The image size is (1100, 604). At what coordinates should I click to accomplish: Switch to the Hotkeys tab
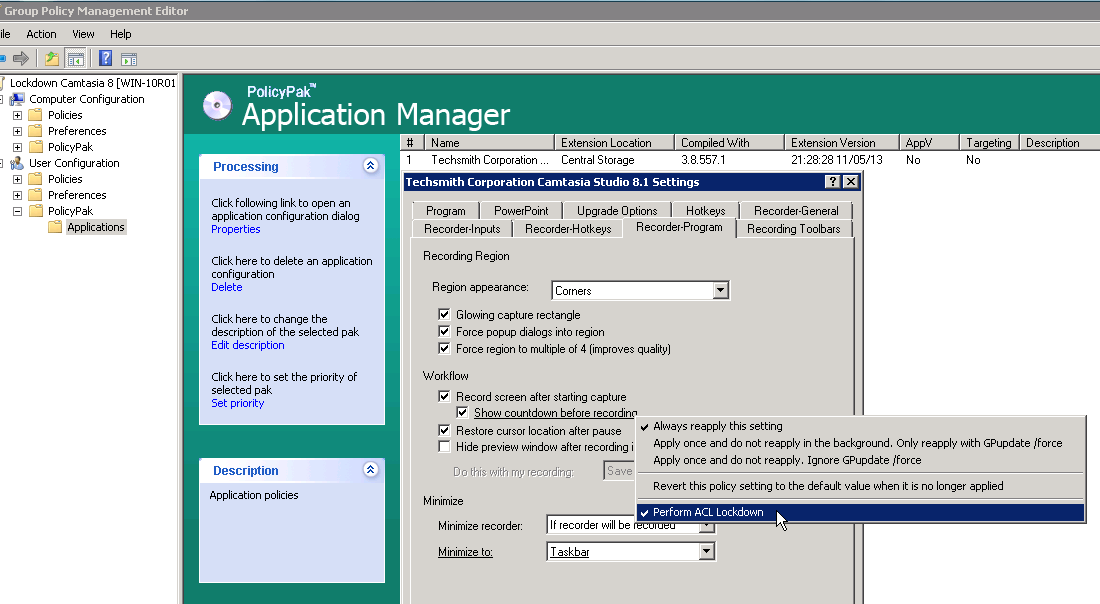tap(706, 210)
